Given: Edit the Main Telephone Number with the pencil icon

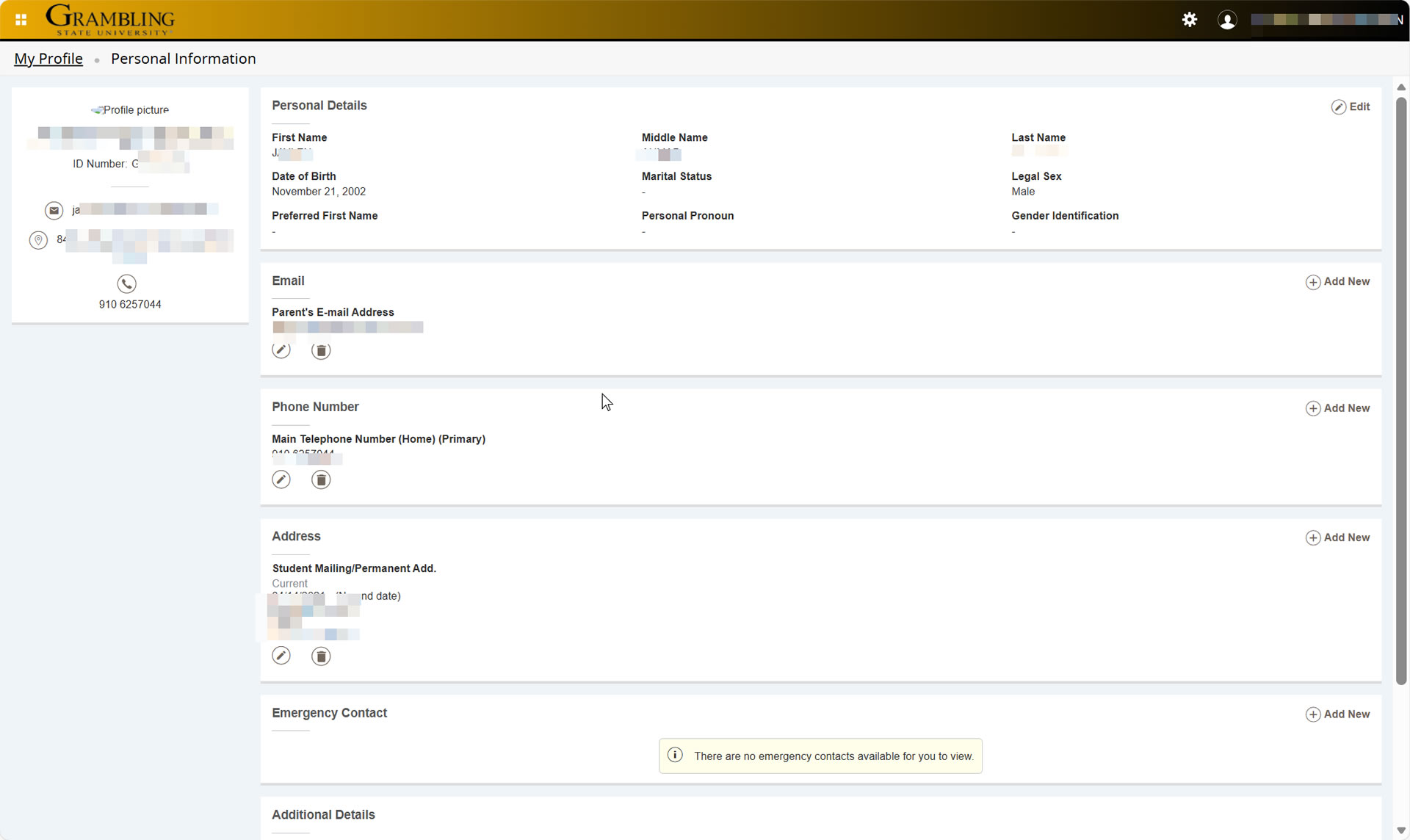Looking at the screenshot, I should [x=281, y=479].
